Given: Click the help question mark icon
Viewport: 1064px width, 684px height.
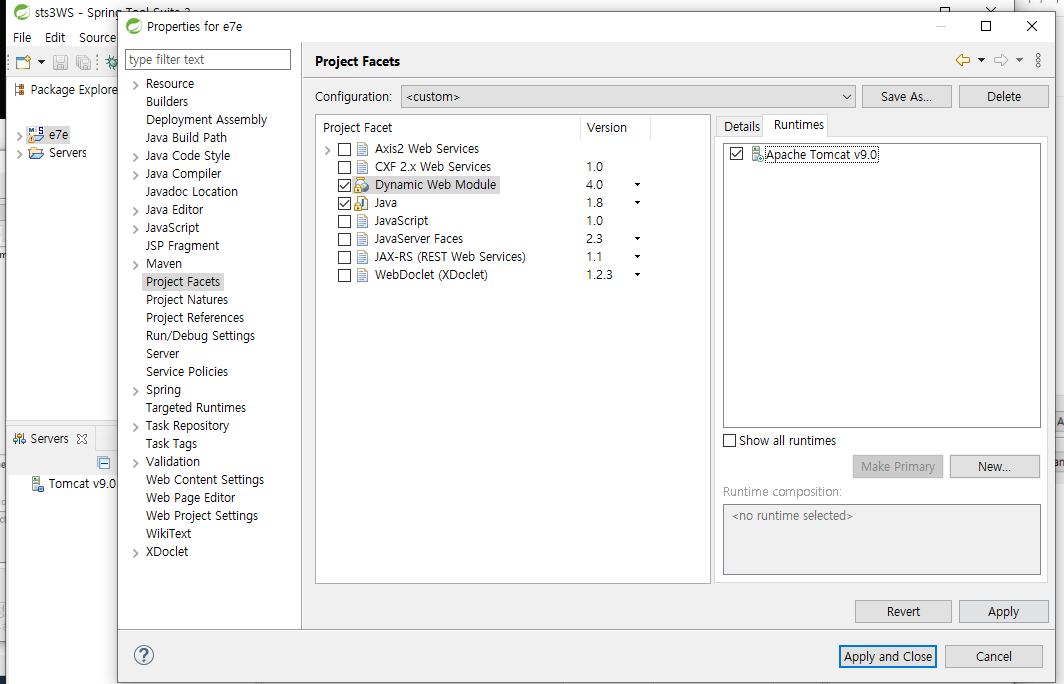Looking at the screenshot, I should pyautogui.click(x=144, y=655).
